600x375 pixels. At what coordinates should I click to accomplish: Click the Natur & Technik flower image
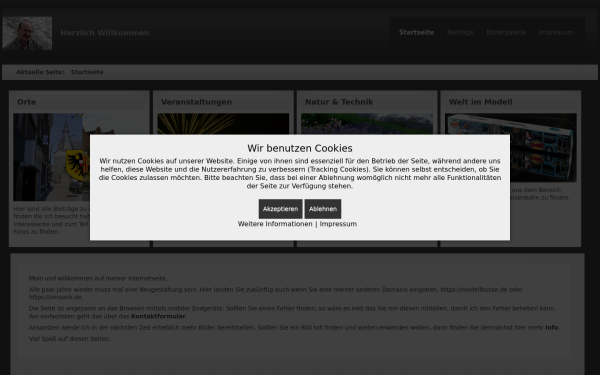[367, 124]
